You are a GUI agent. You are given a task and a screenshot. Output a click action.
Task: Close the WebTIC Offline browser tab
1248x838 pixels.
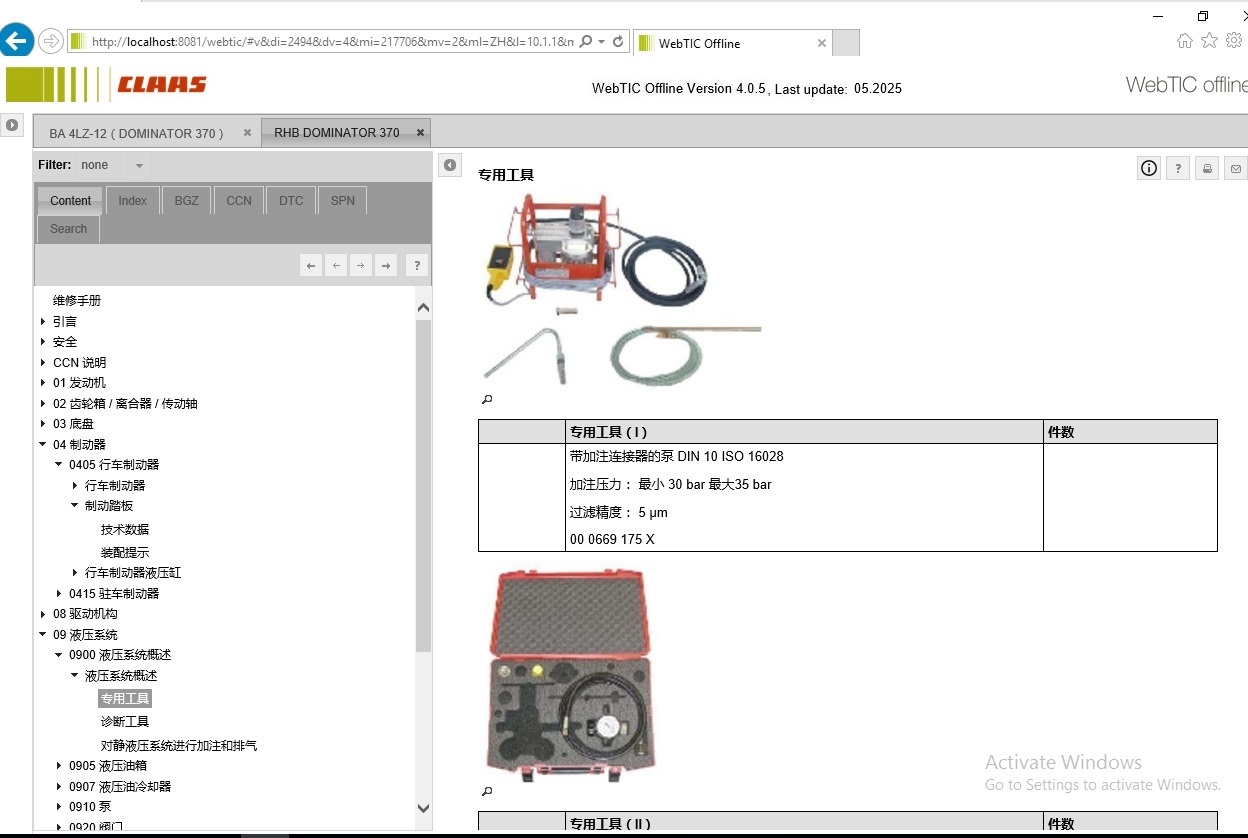[822, 43]
